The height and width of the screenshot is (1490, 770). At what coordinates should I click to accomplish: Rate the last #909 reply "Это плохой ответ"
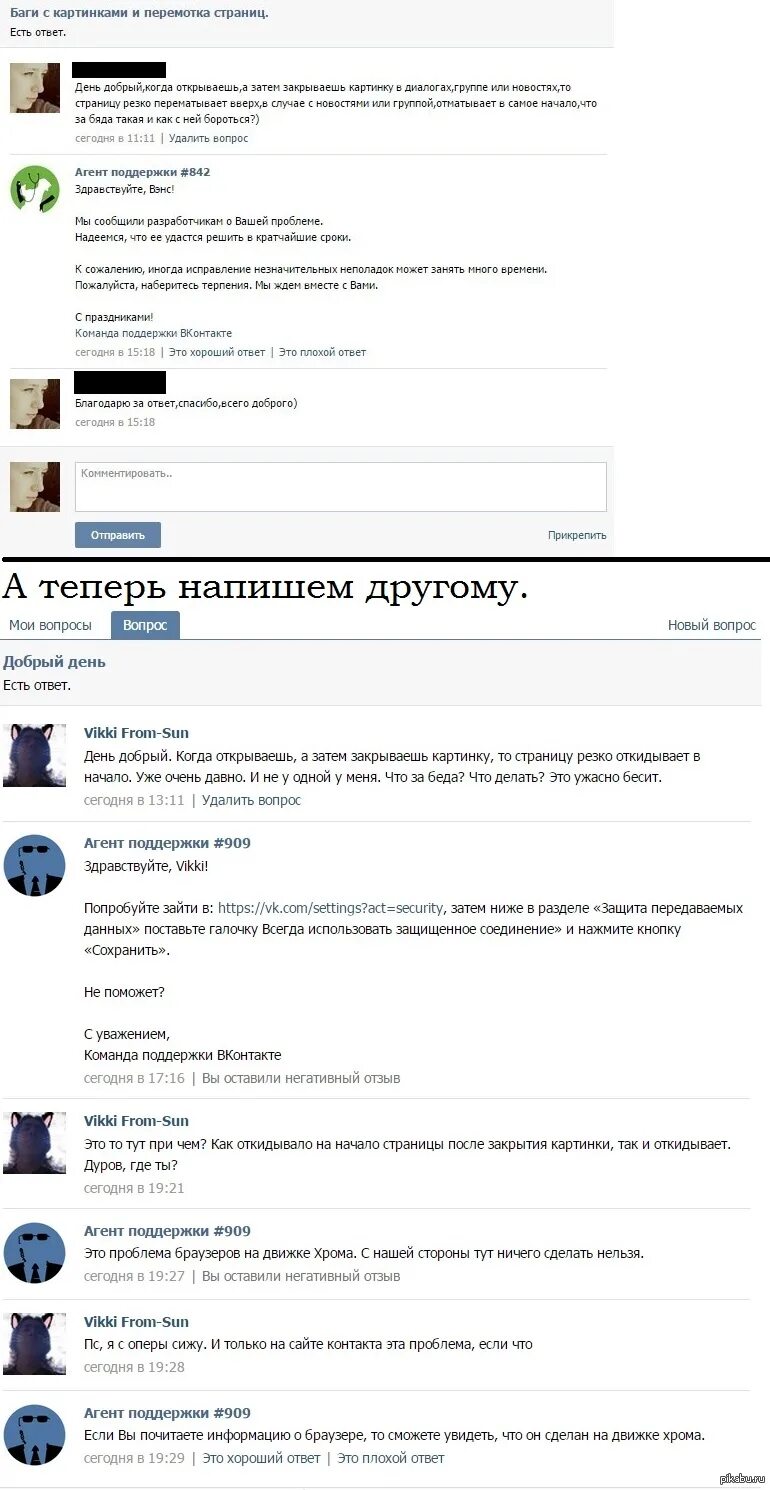(390, 1458)
